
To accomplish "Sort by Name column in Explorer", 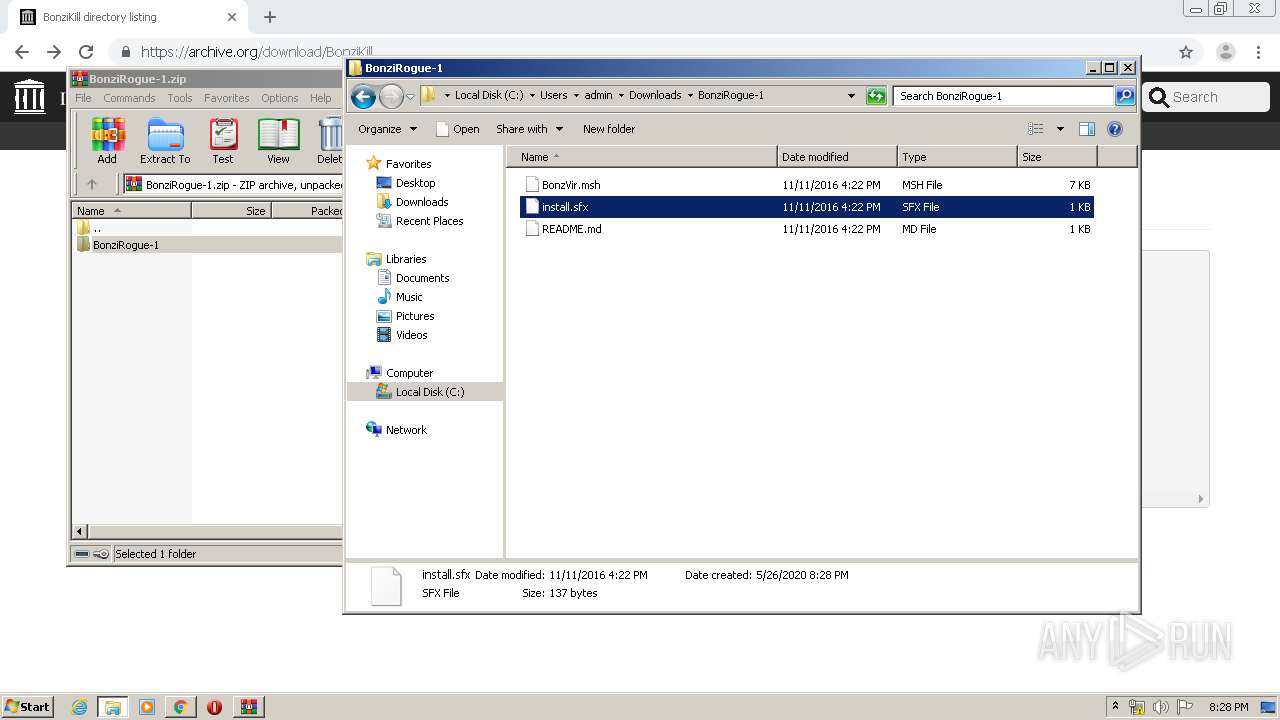I will (641, 157).
